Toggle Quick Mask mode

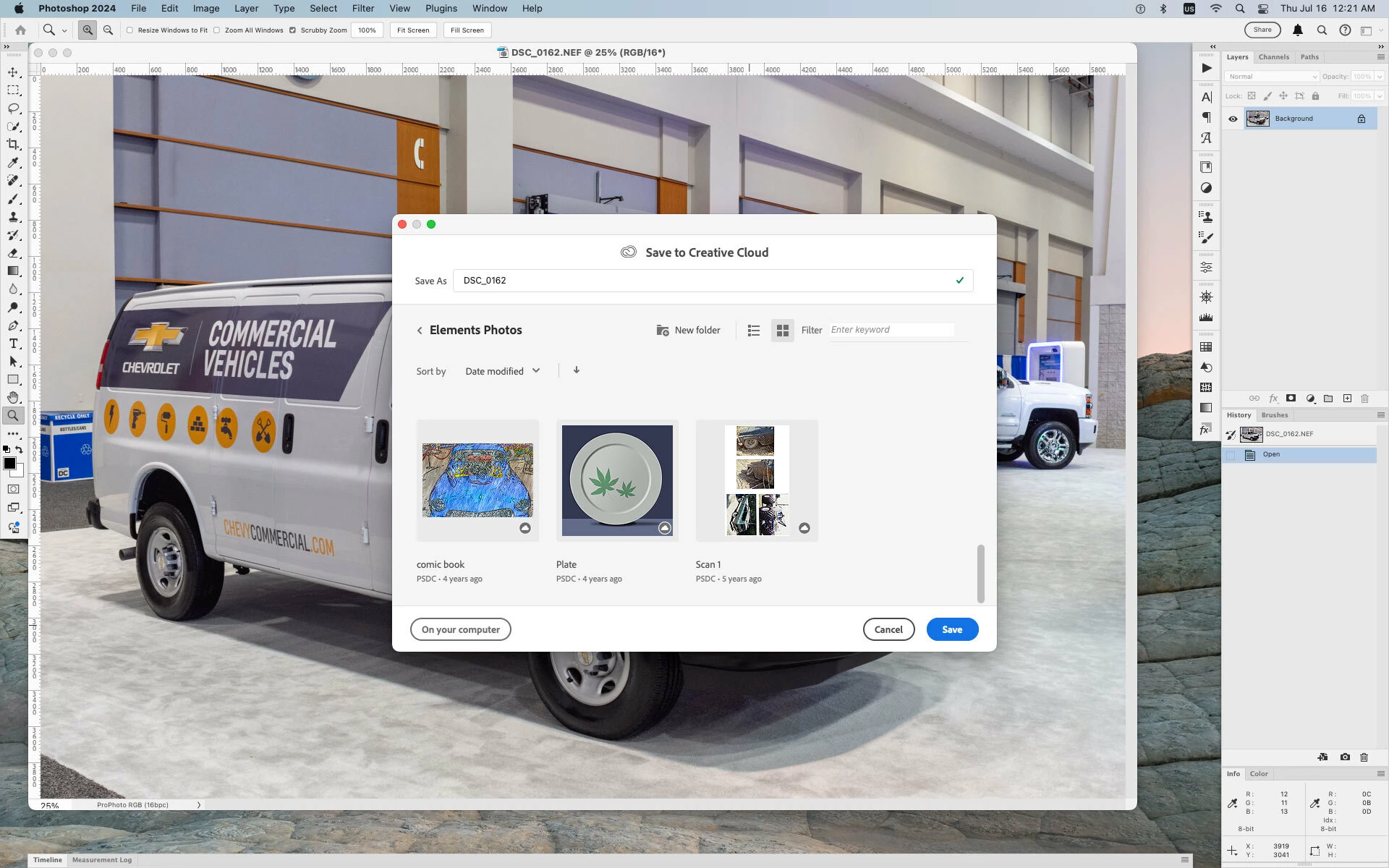13,490
